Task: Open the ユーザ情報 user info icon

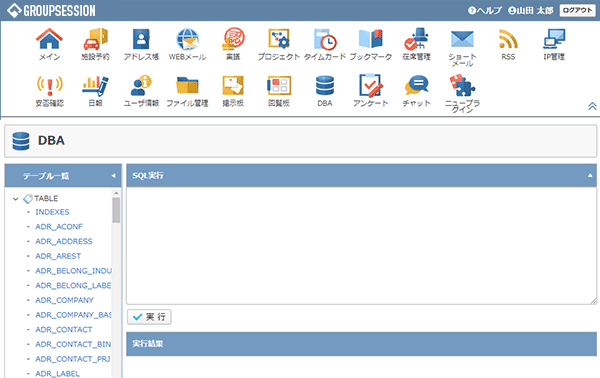Action: [x=141, y=86]
